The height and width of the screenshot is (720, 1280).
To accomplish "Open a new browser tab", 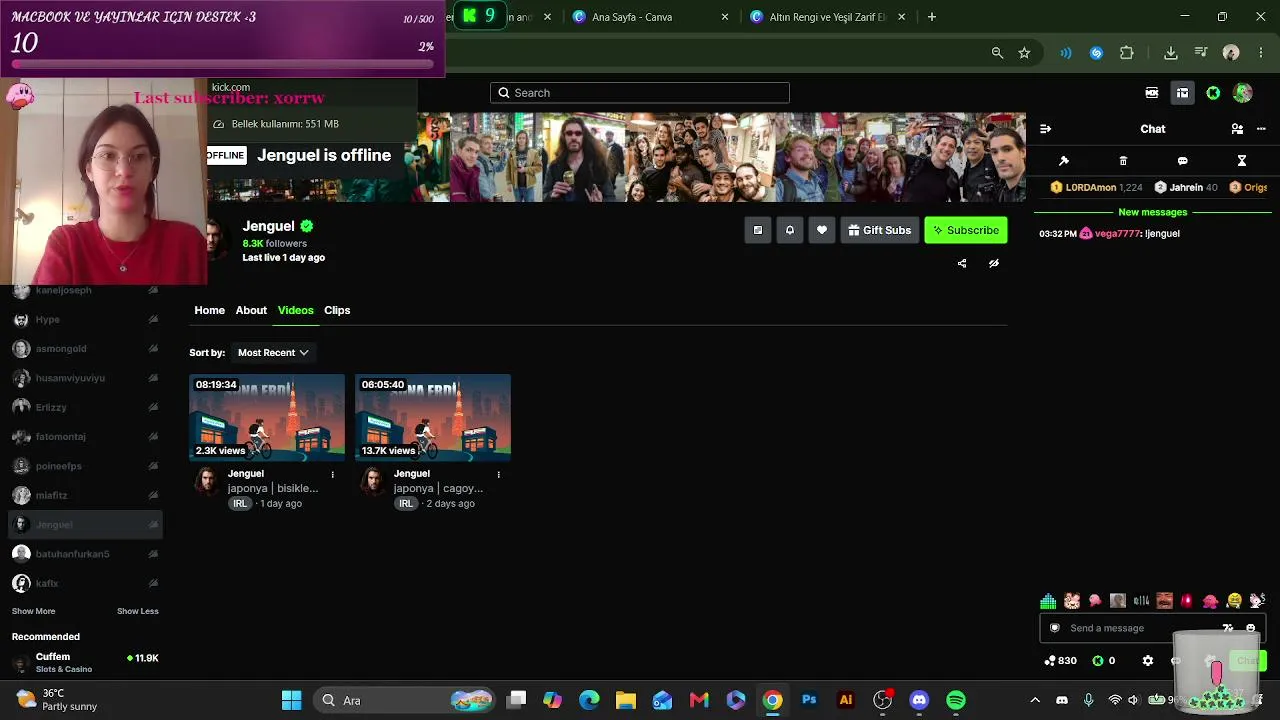I will tap(932, 17).
